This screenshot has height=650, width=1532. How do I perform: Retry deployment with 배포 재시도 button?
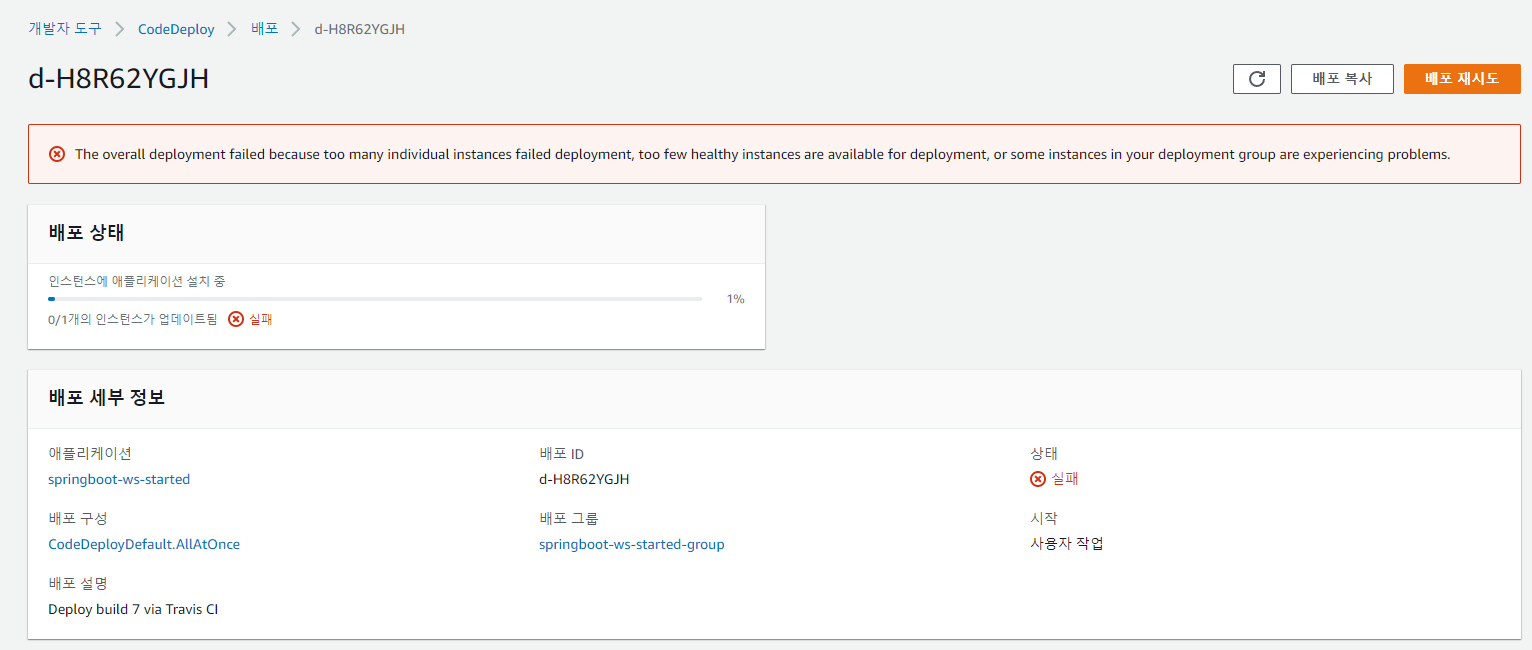coord(1461,79)
